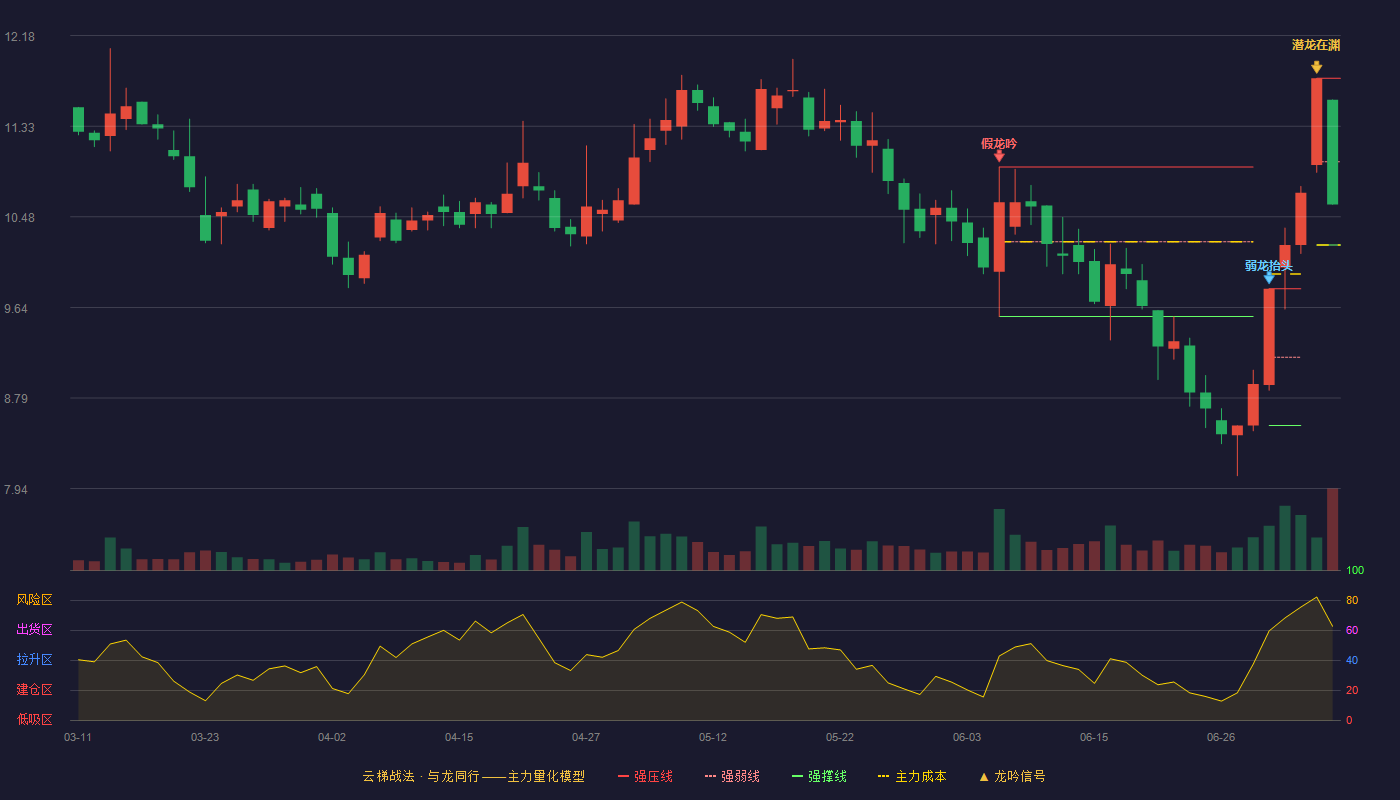Screen dimensions: 1400x800
Task: Toggle the 强压线 legend item
Action: (645, 777)
